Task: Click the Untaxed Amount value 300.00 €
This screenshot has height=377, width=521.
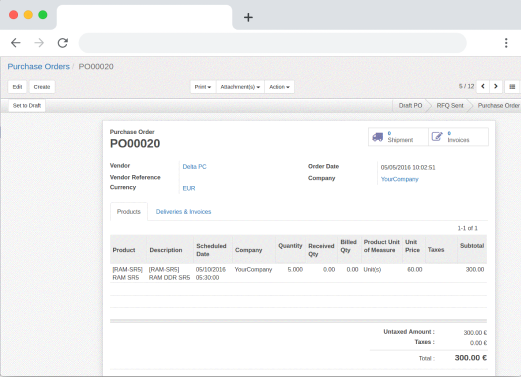Action: click(x=475, y=333)
